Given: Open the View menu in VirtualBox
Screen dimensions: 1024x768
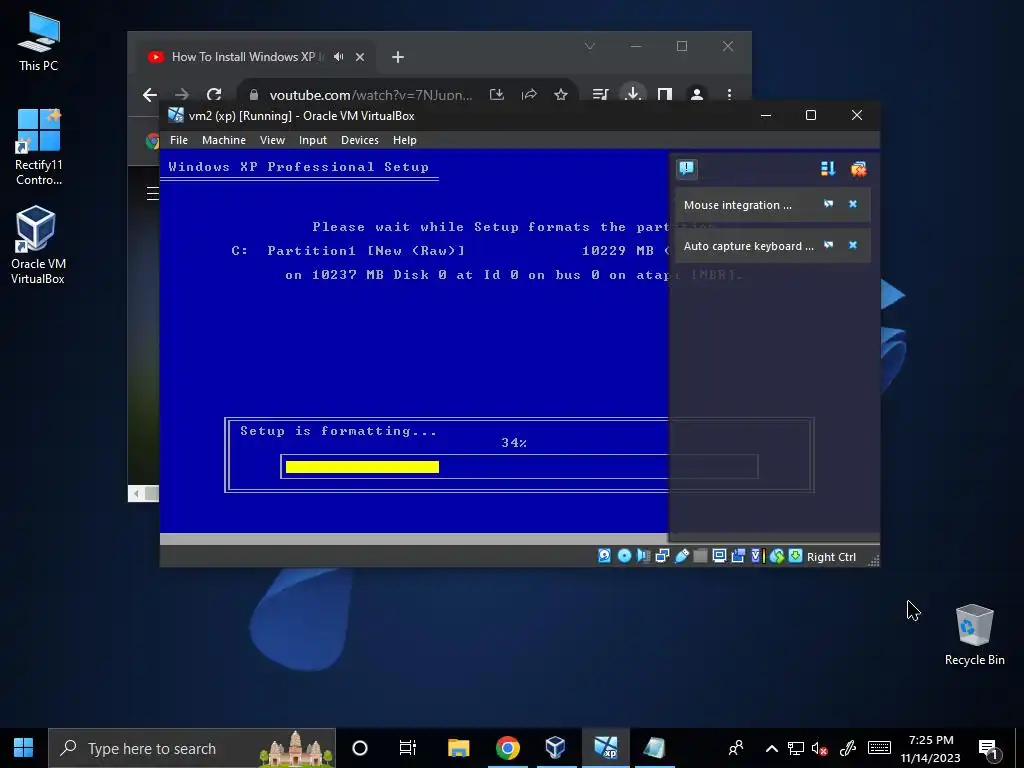Looking at the screenshot, I should tap(272, 140).
